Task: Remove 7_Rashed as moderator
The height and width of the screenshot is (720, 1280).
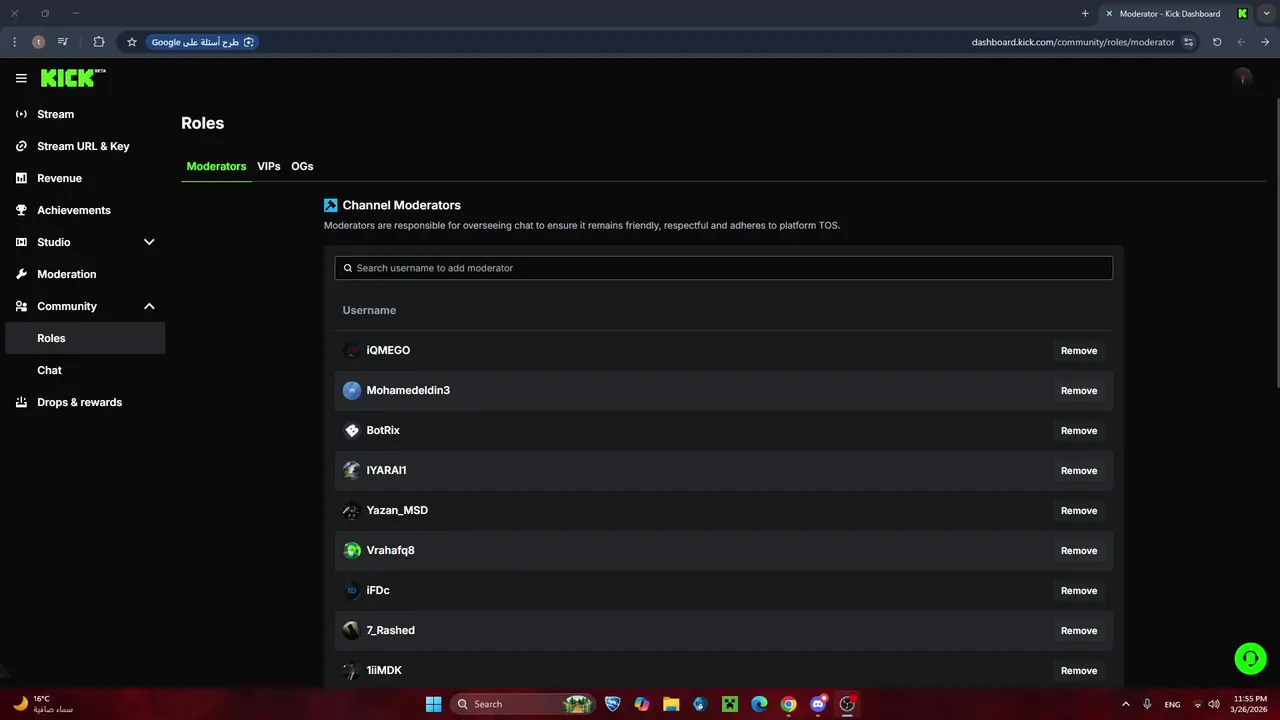Action: click(1079, 631)
